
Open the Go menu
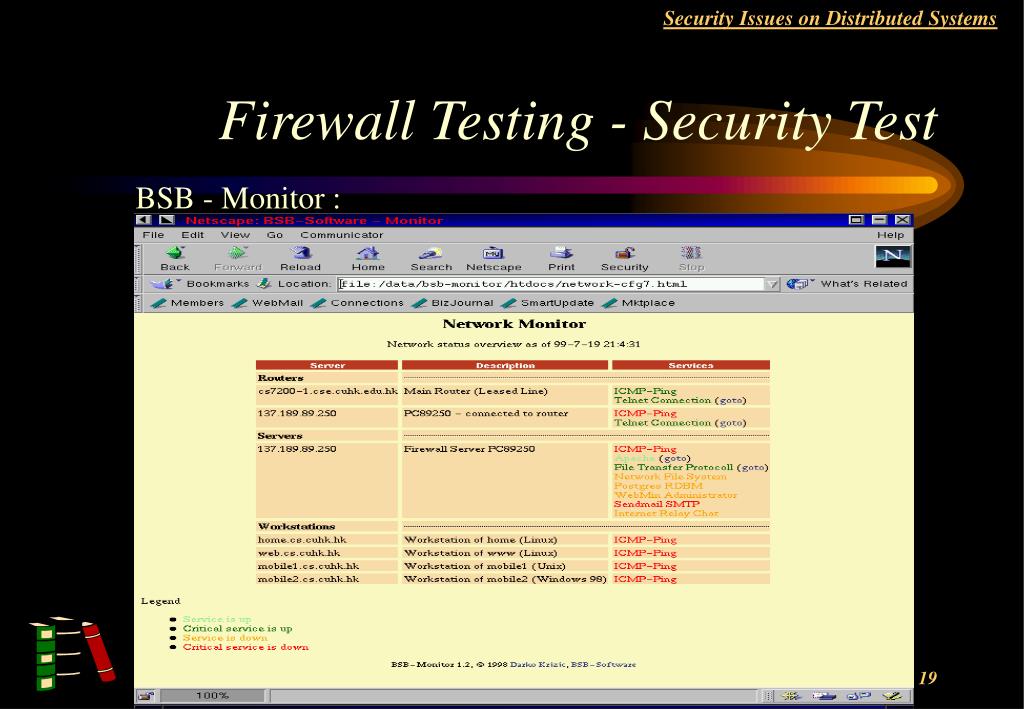point(274,235)
